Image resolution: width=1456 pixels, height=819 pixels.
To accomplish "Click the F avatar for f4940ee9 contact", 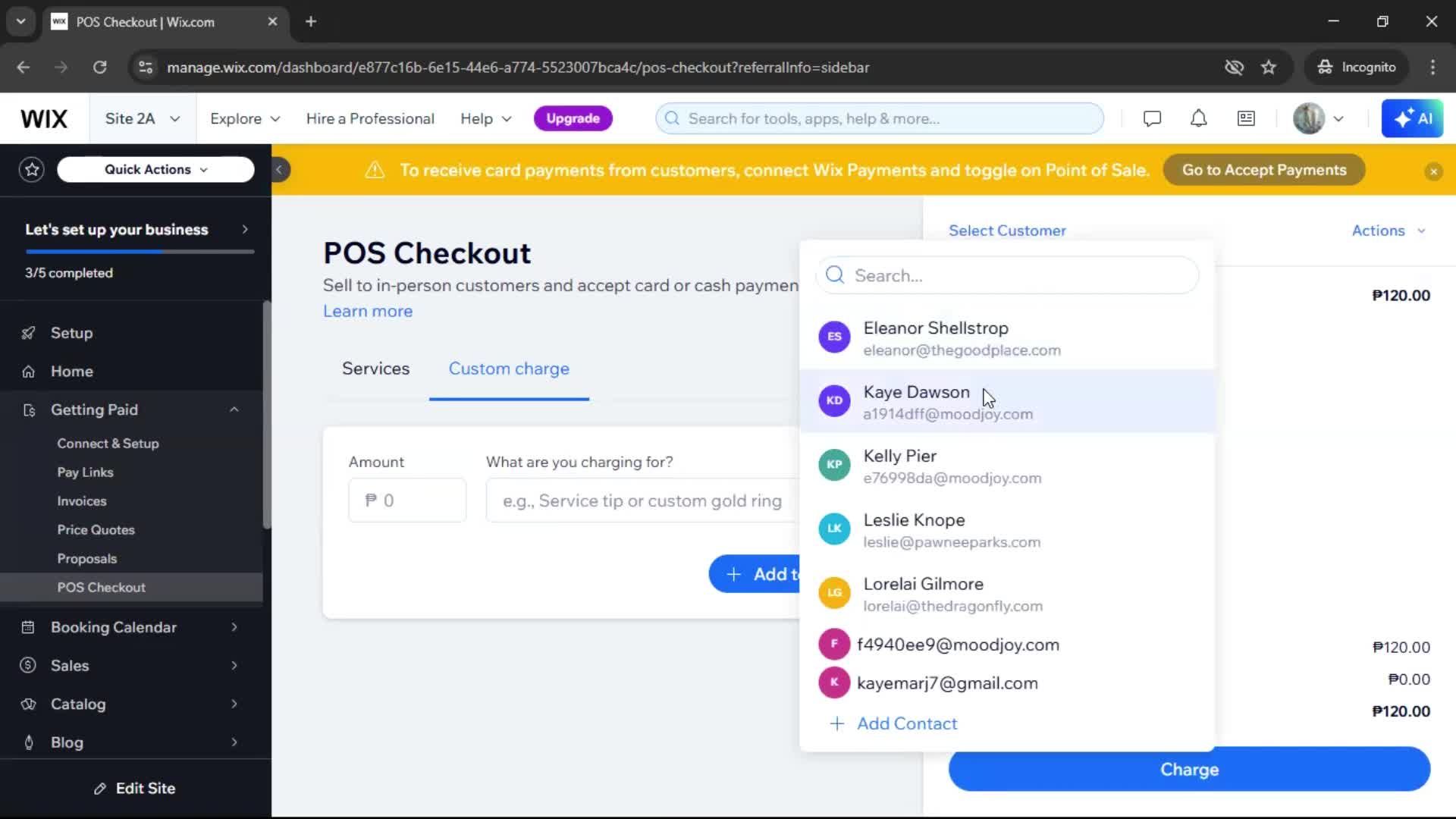I will click(x=834, y=645).
